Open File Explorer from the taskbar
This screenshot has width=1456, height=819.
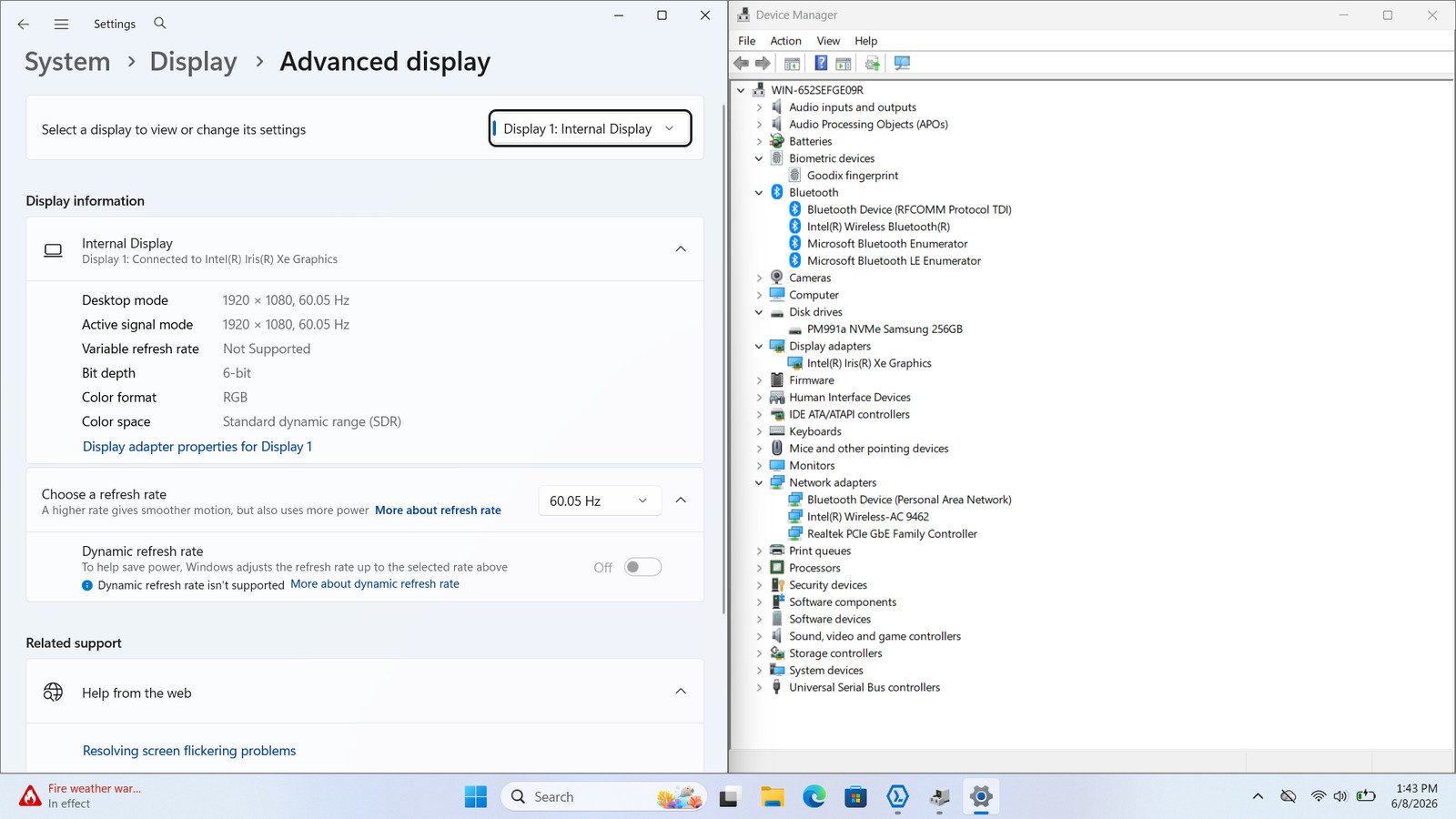[x=773, y=797]
